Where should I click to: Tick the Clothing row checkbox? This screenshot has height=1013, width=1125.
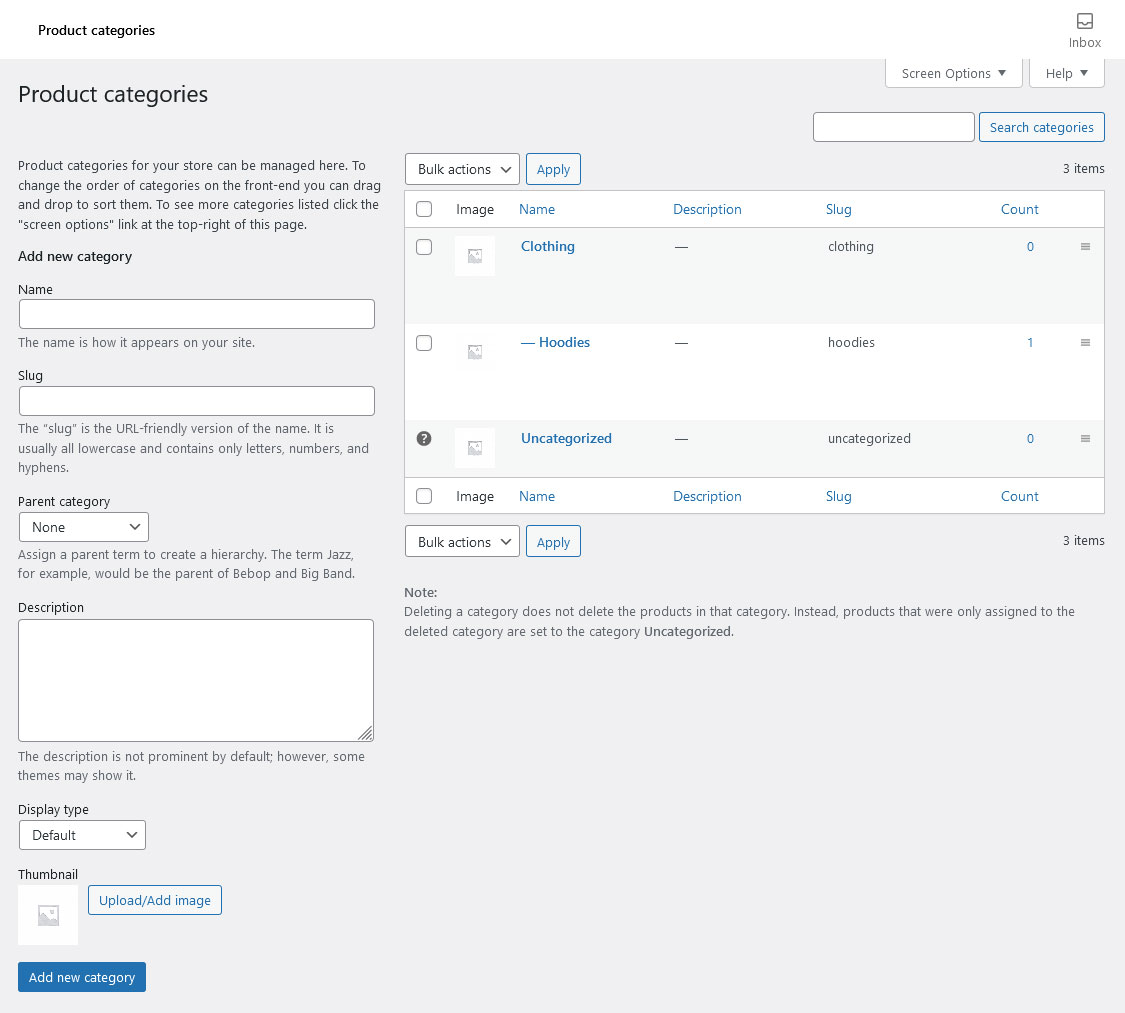pyautogui.click(x=424, y=247)
